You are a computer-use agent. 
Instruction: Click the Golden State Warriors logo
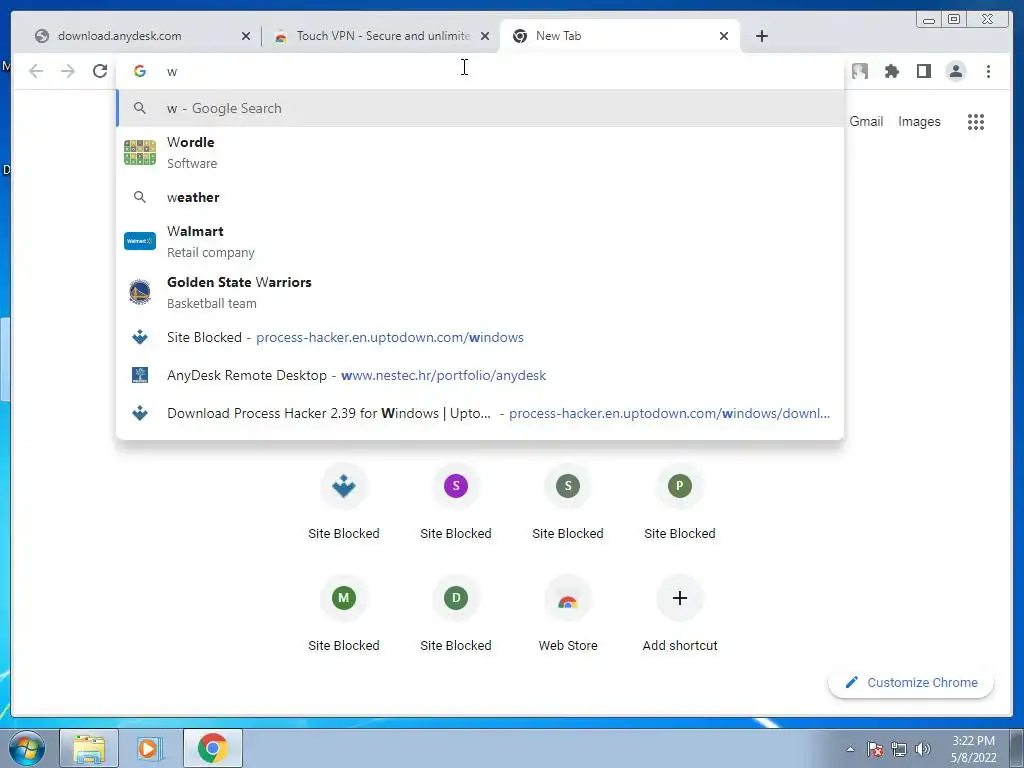point(140,292)
